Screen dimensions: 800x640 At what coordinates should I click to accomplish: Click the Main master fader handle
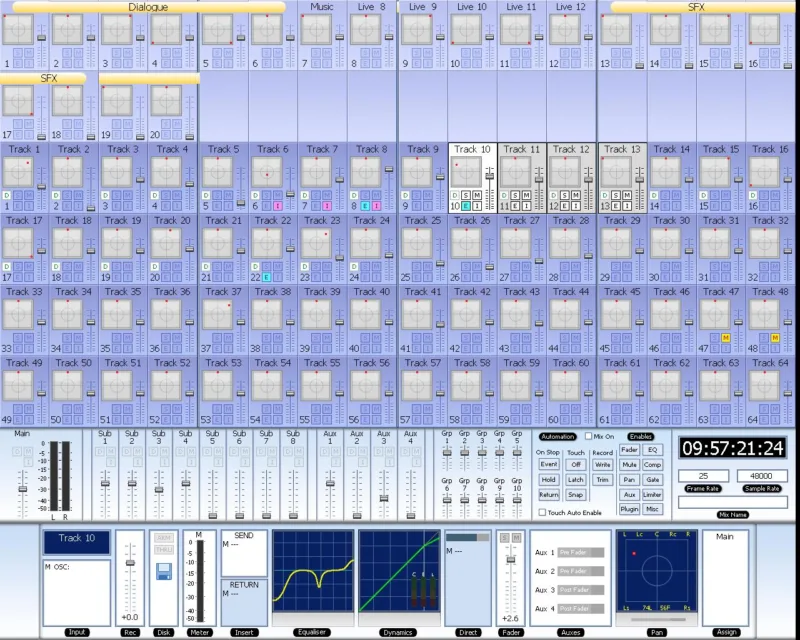point(22,489)
